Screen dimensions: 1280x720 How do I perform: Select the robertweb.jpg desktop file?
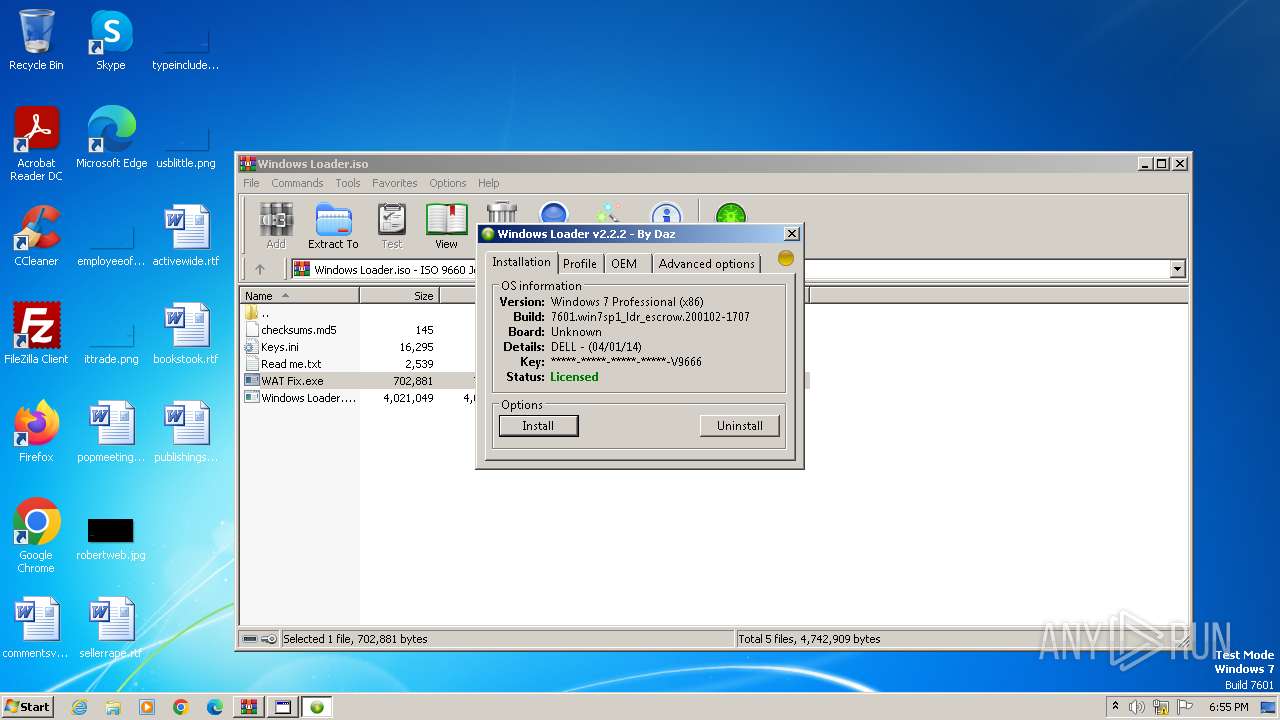pos(111,539)
